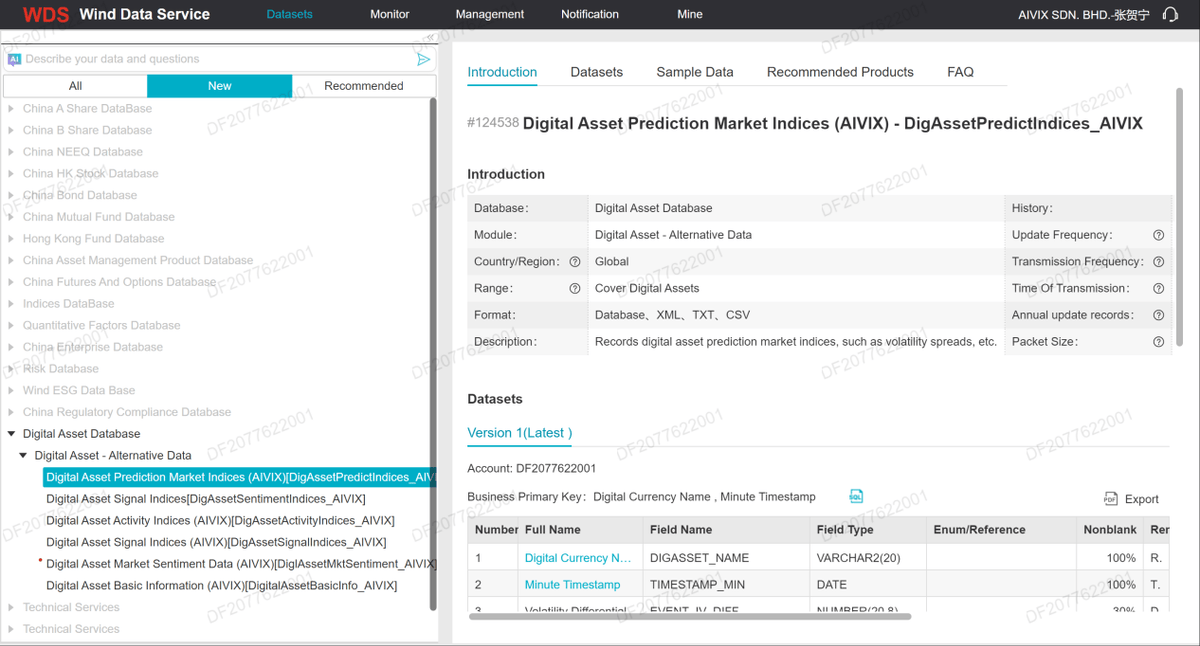Click the horizontal scrollbar under the fields table

(690, 617)
